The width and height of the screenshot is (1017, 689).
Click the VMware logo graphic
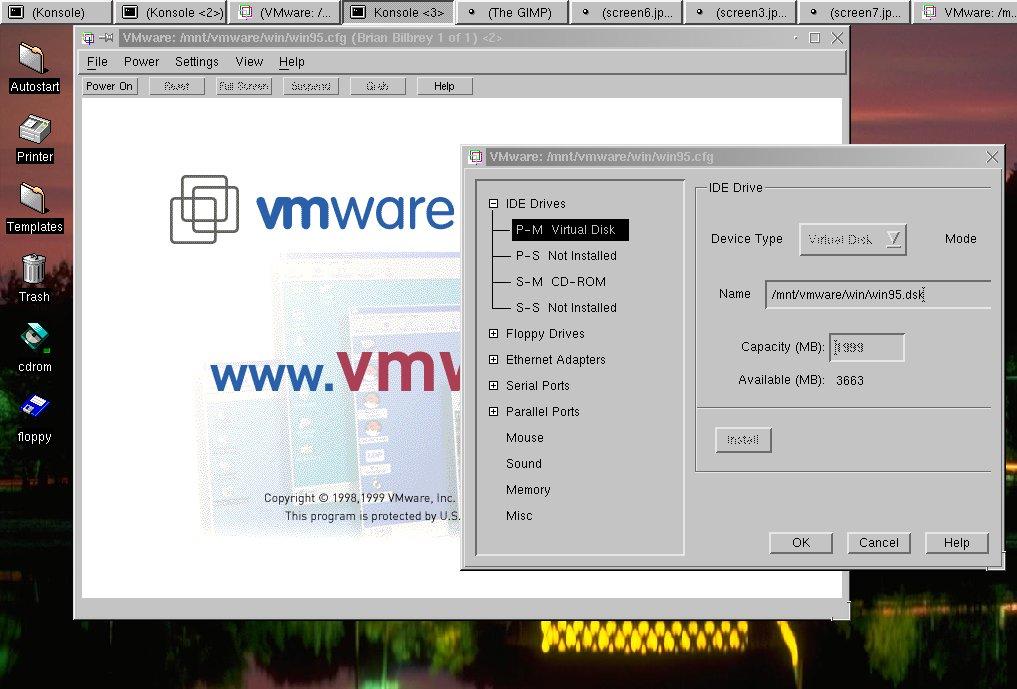[x=205, y=209]
